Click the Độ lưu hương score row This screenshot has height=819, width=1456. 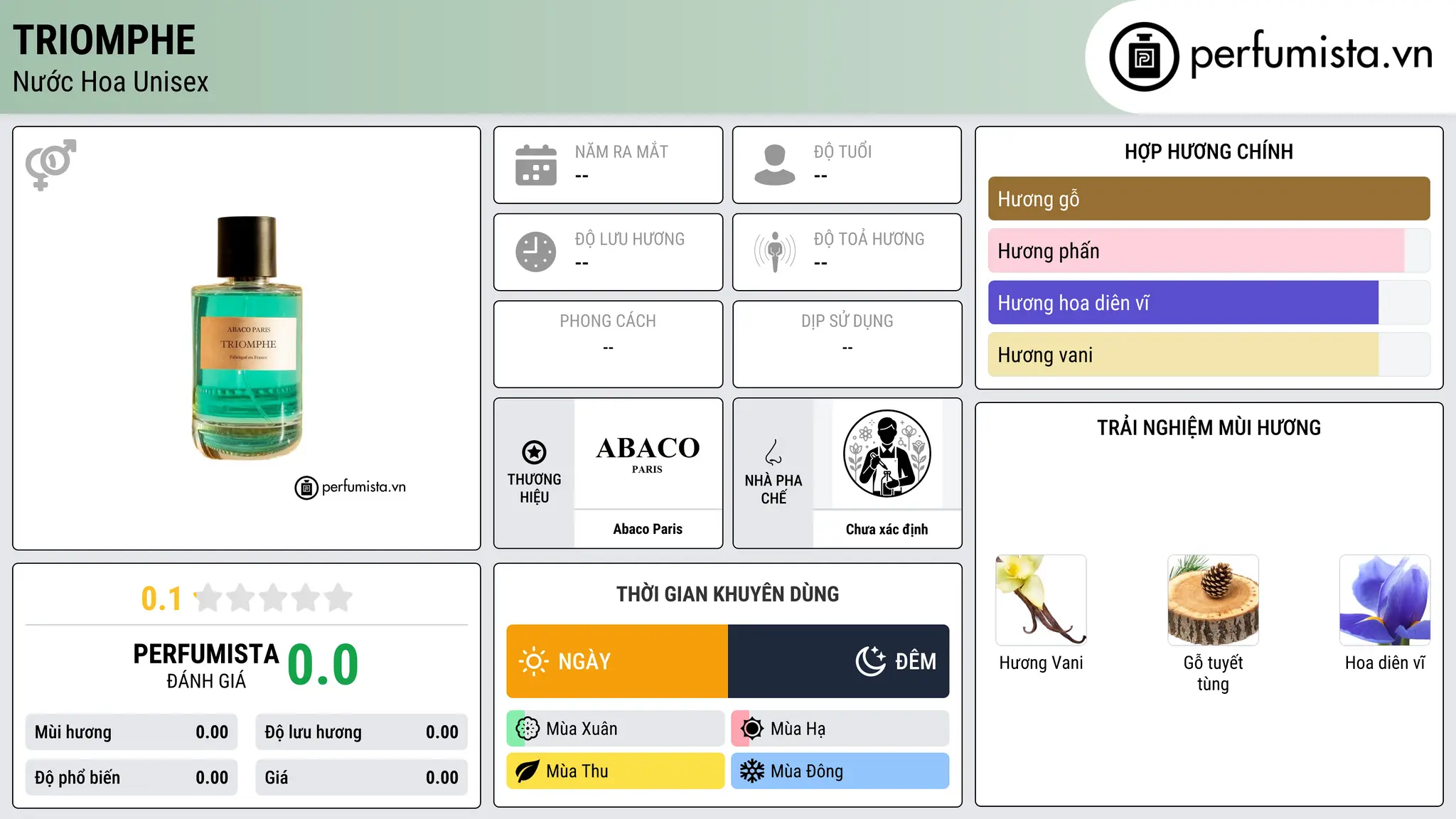[x=362, y=732]
